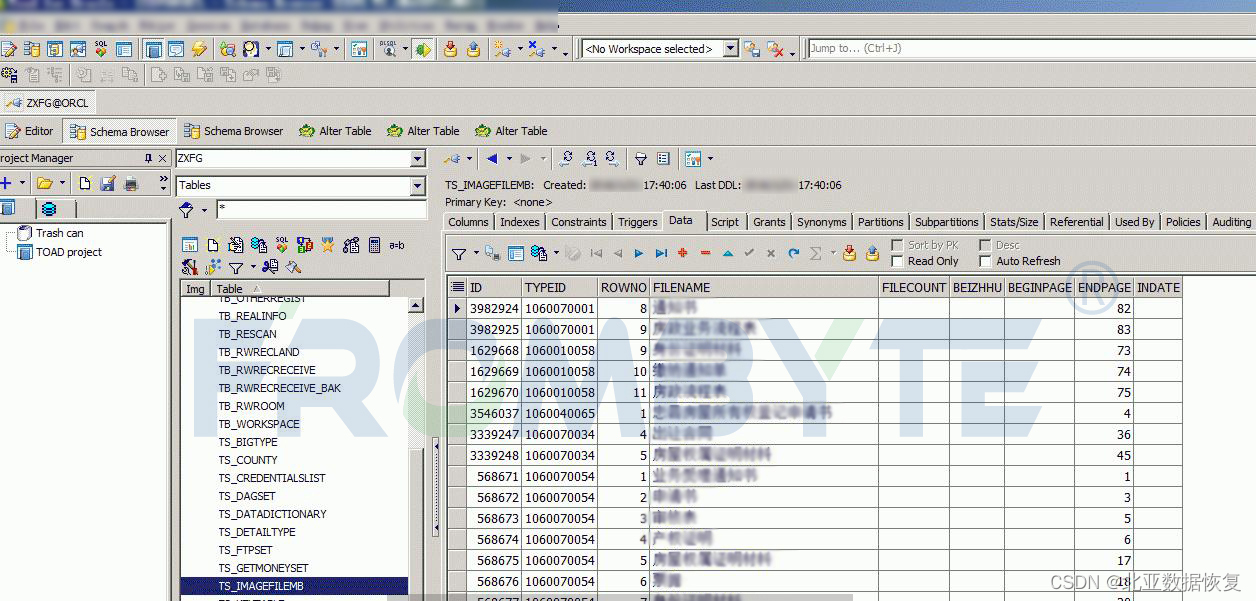This screenshot has height=601, width=1256.
Task: Click the calculator icon in object toolbar
Action: [374, 245]
